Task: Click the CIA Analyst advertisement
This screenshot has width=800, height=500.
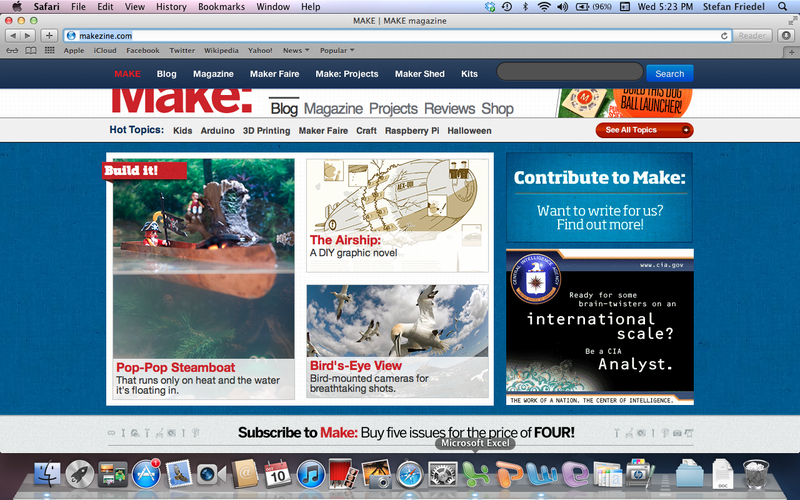Action: [x=599, y=327]
